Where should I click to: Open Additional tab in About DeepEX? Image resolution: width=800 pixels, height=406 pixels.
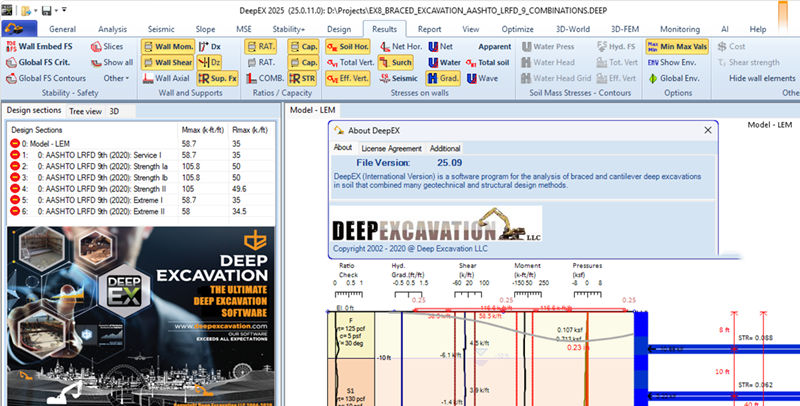click(x=445, y=148)
